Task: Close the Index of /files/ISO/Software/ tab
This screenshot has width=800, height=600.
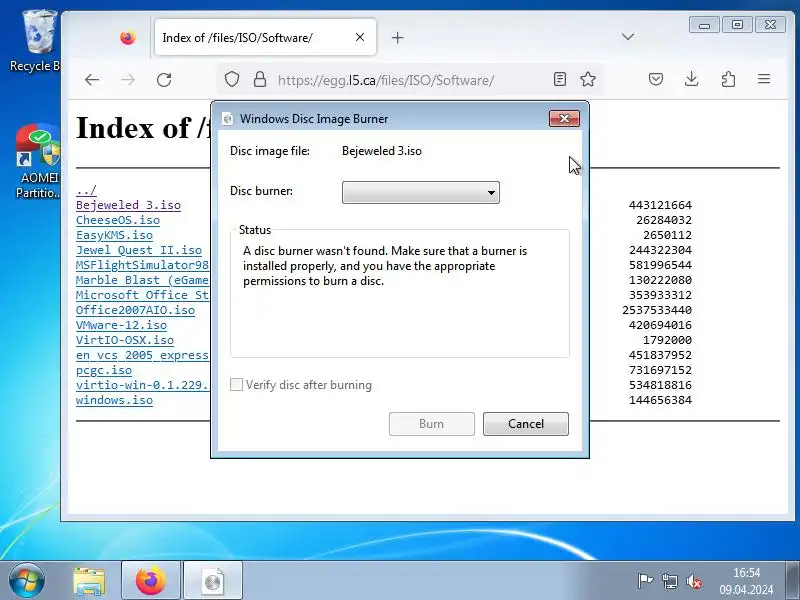Action: 360,37
